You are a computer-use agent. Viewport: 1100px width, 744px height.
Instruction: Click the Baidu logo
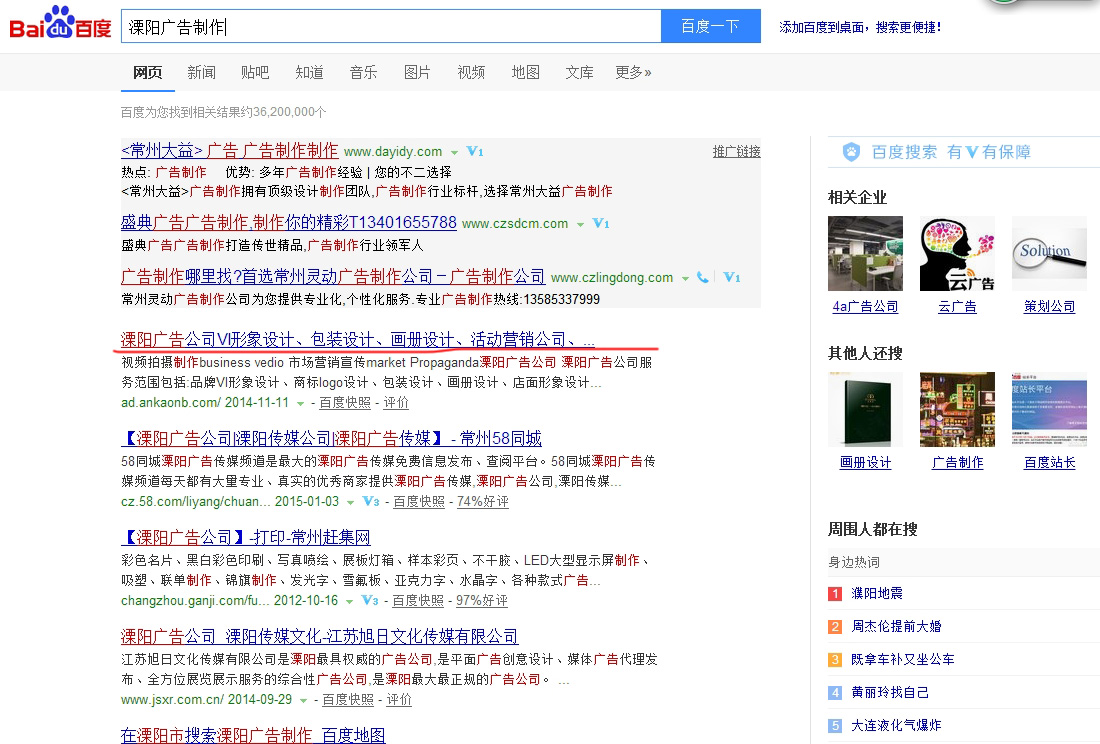point(60,24)
